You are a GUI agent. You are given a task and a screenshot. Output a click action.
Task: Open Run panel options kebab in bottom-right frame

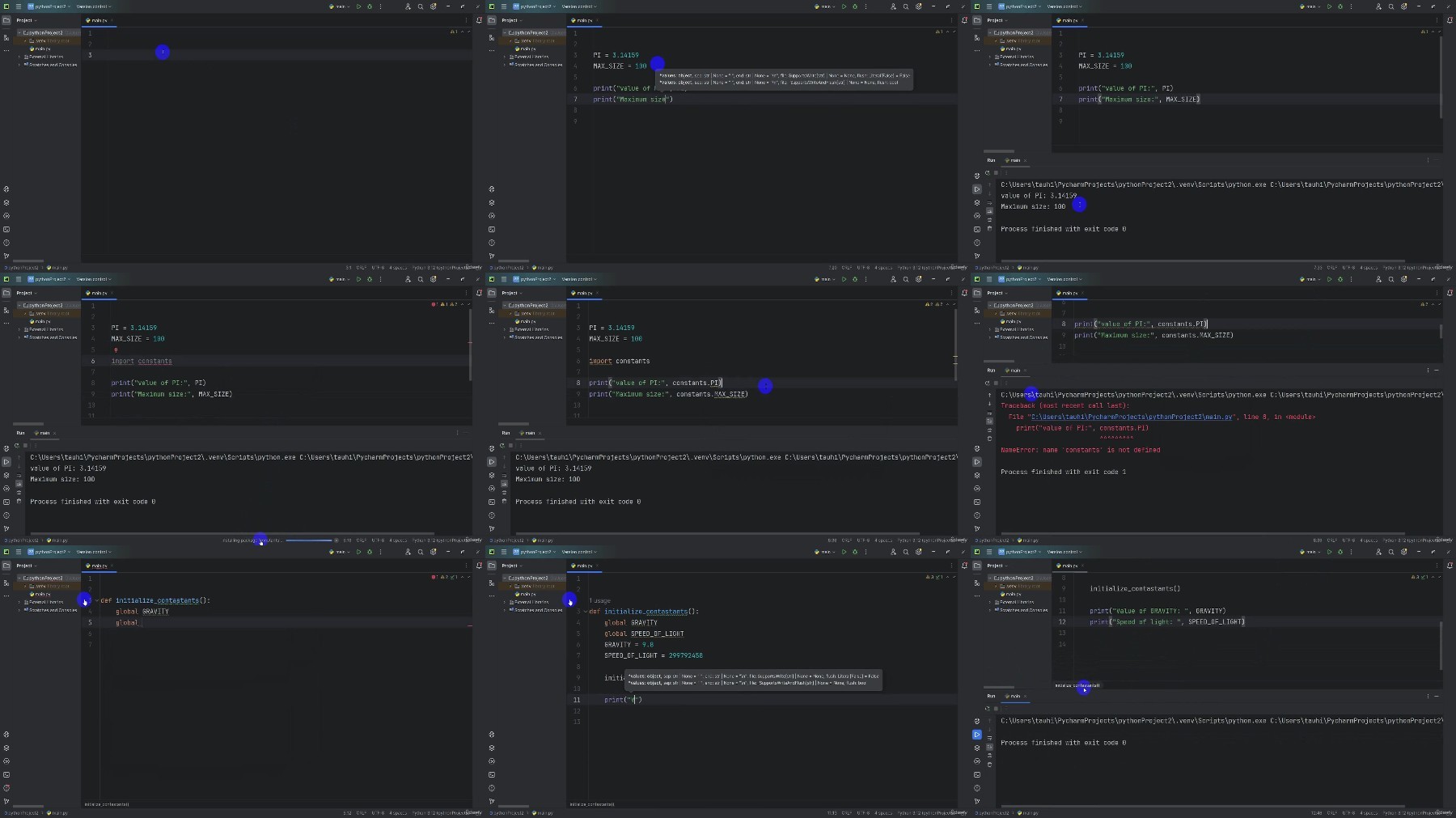point(1428,696)
